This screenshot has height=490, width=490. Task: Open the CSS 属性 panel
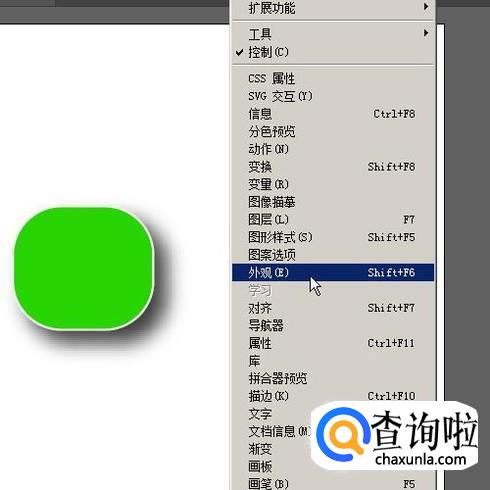coord(333,79)
